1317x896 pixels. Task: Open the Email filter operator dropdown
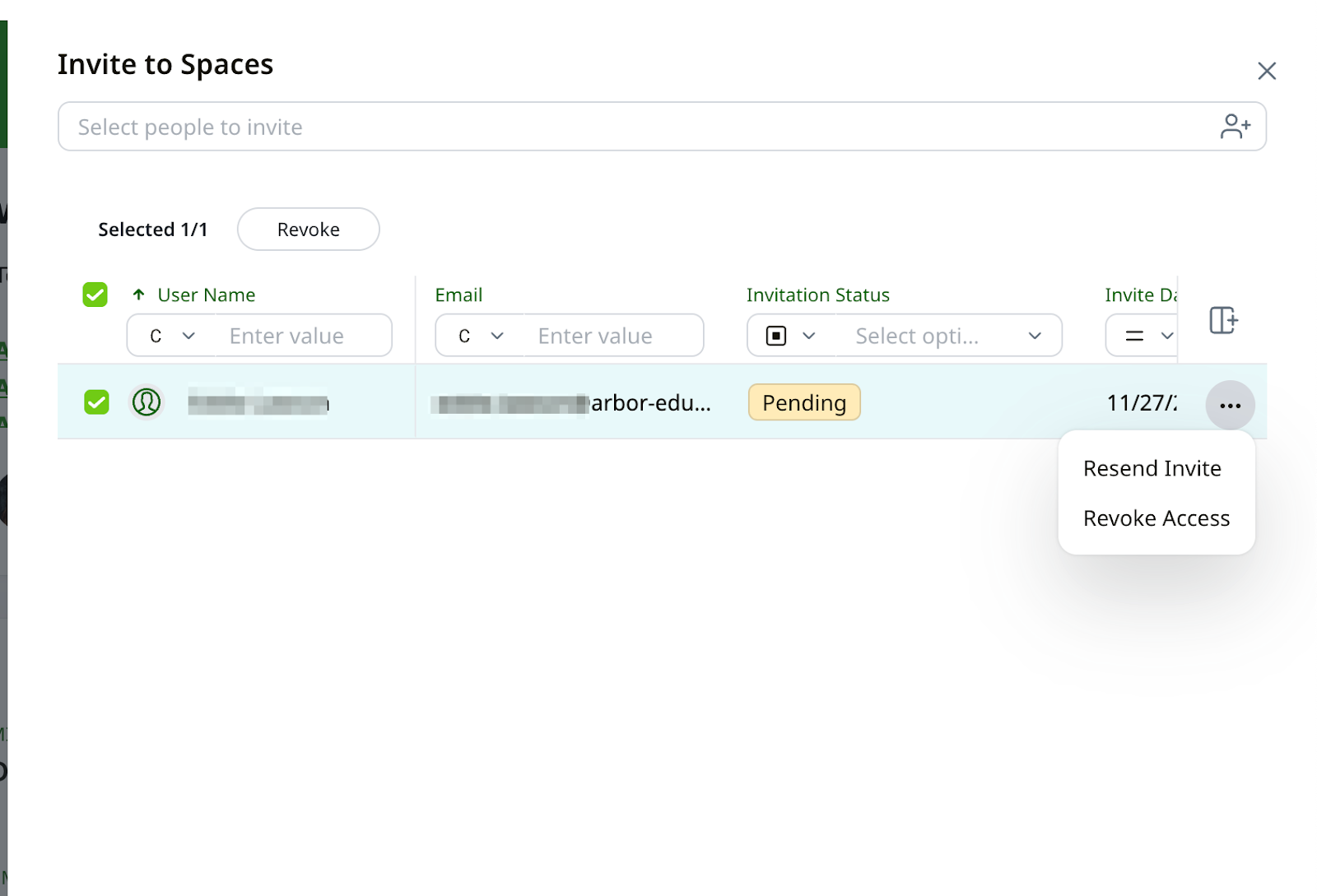[x=480, y=336]
